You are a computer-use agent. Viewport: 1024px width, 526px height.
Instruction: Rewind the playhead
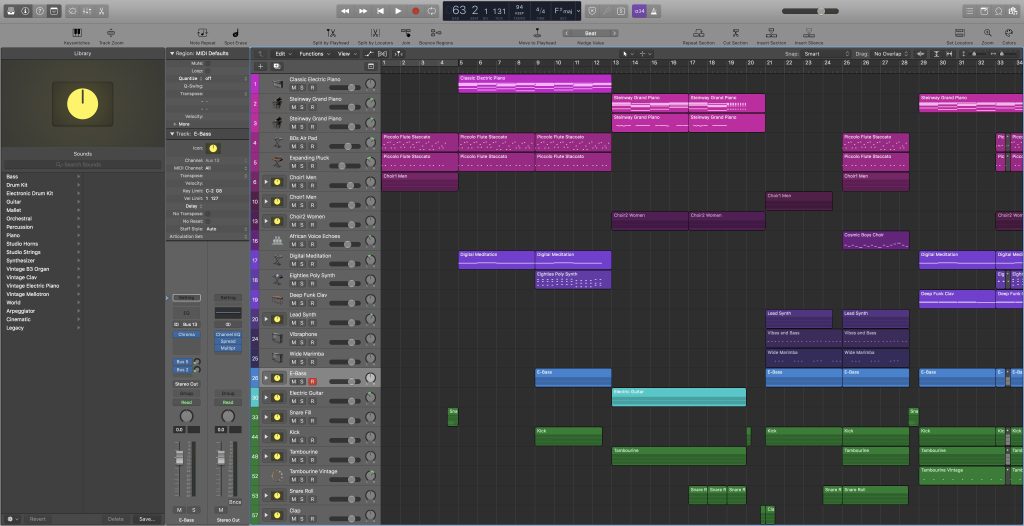345,11
